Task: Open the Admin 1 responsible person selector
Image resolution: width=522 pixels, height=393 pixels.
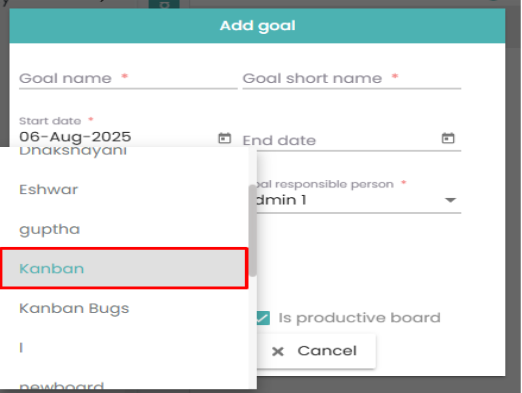Action: click(359, 200)
